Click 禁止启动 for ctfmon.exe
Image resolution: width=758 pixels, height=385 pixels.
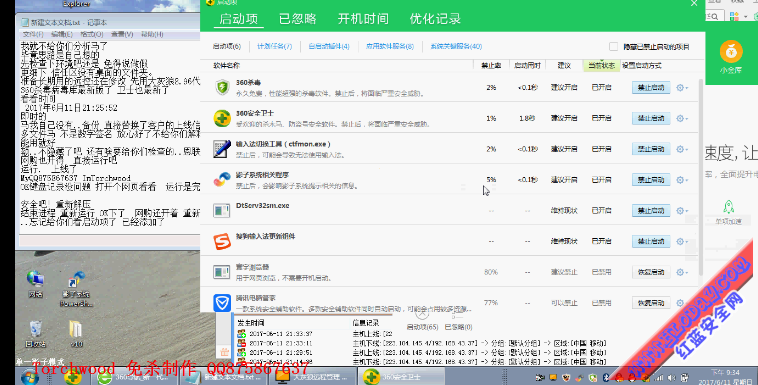click(651, 149)
